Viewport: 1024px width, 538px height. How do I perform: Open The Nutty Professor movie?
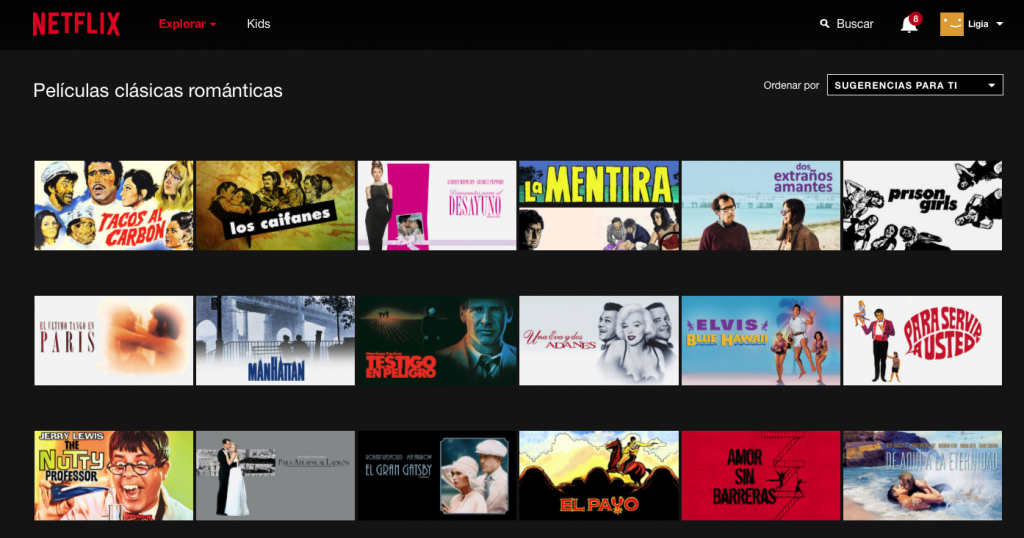tap(114, 475)
